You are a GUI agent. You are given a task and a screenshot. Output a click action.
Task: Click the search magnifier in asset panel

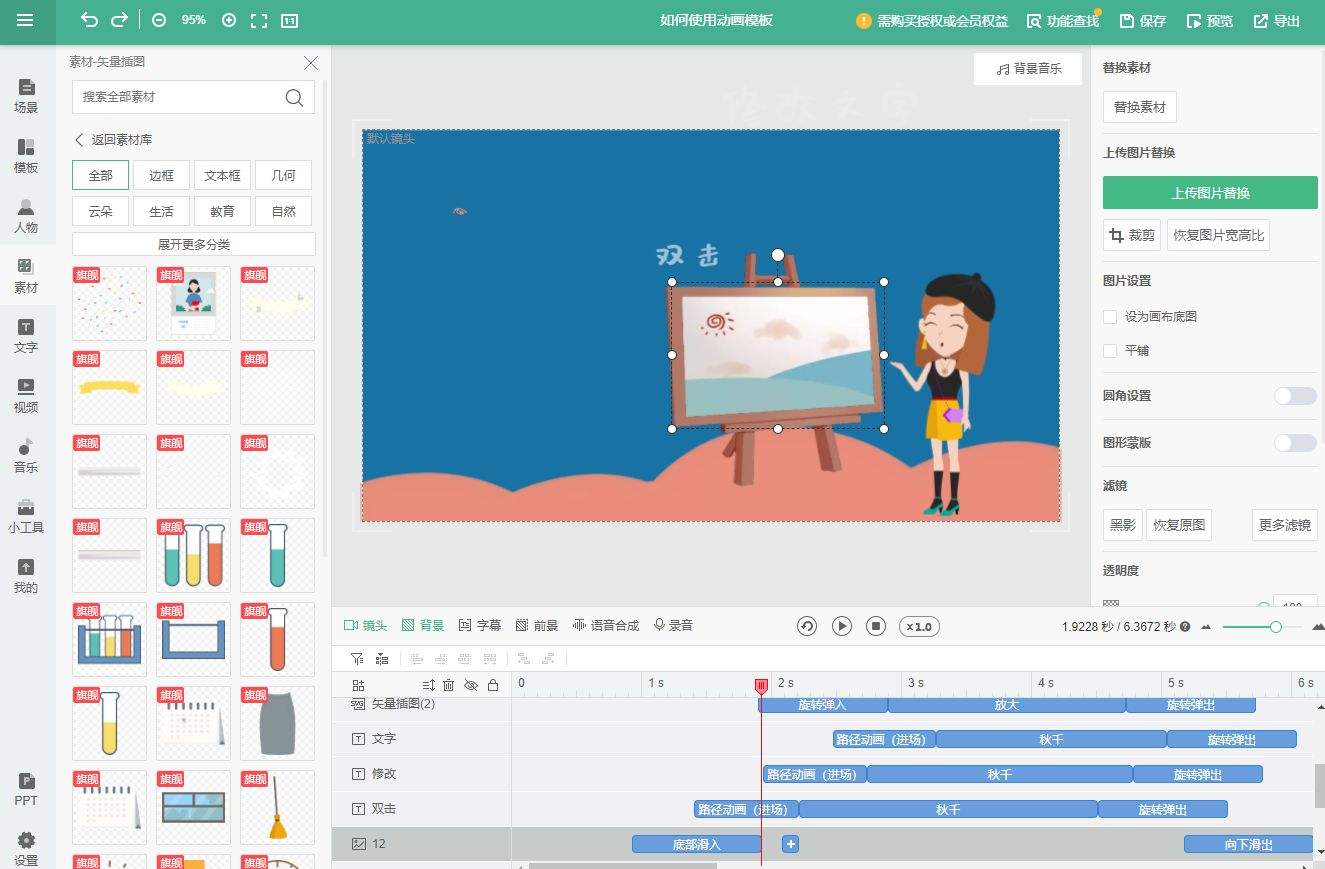[x=294, y=97]
